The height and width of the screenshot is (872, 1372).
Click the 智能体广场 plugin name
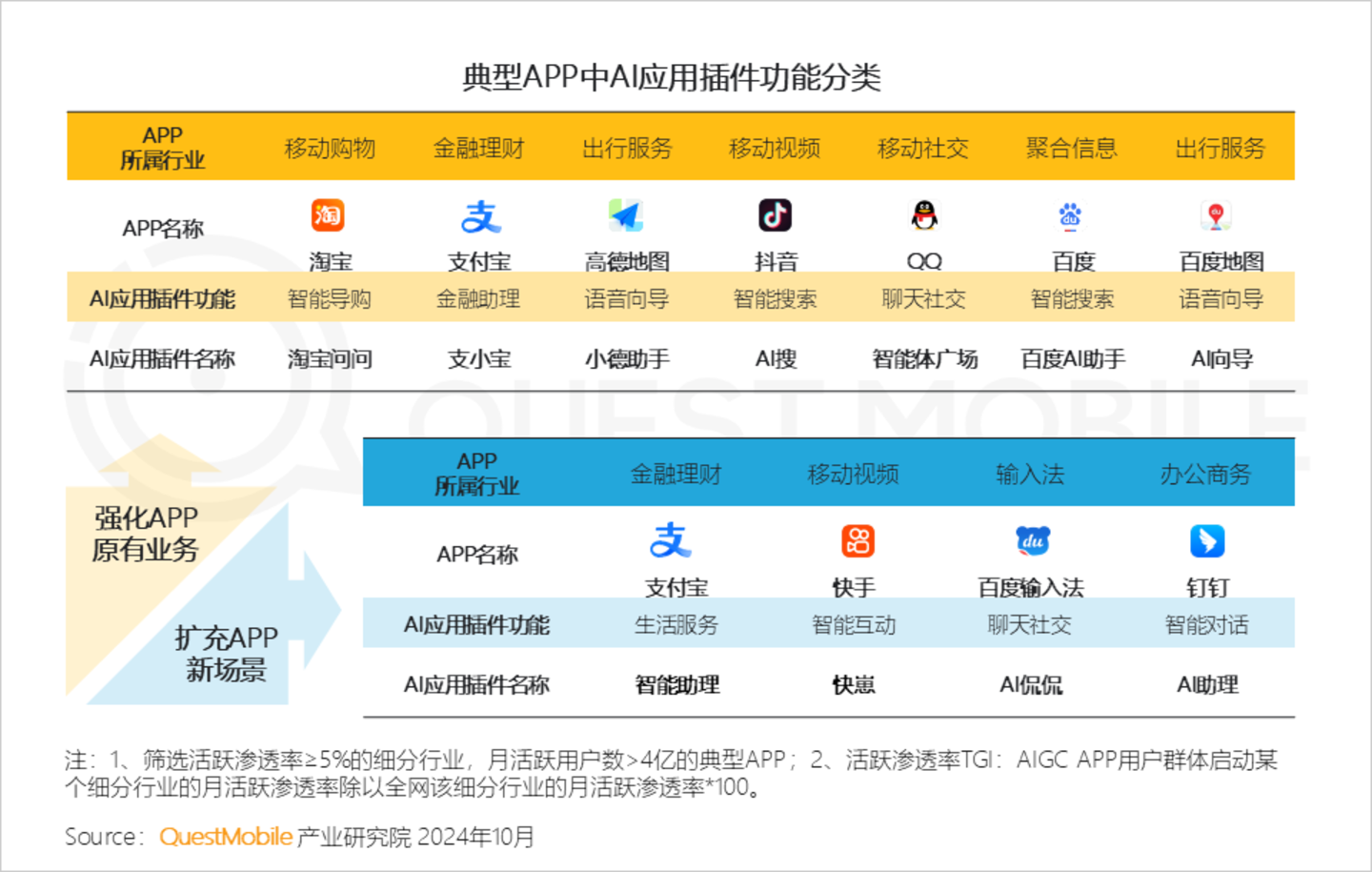coord(924,359)
